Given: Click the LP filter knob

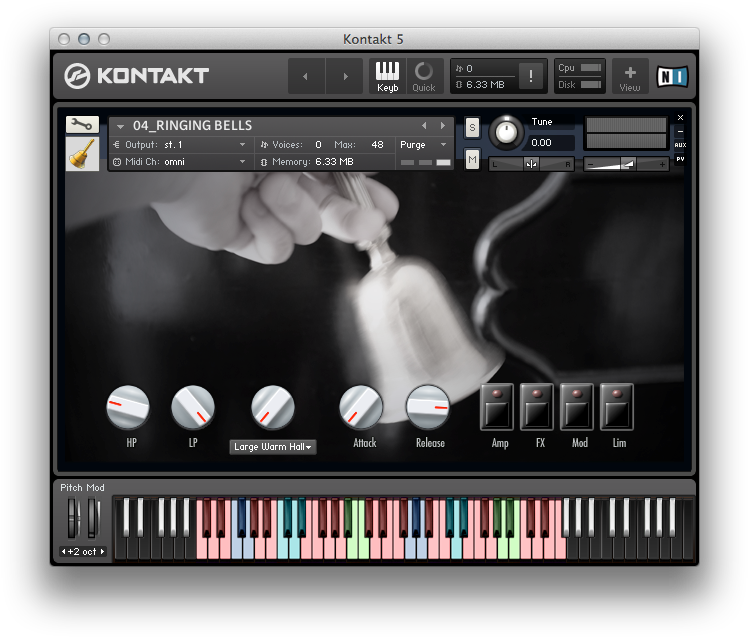Looking at the screenshot, I should tap(193, 407).
